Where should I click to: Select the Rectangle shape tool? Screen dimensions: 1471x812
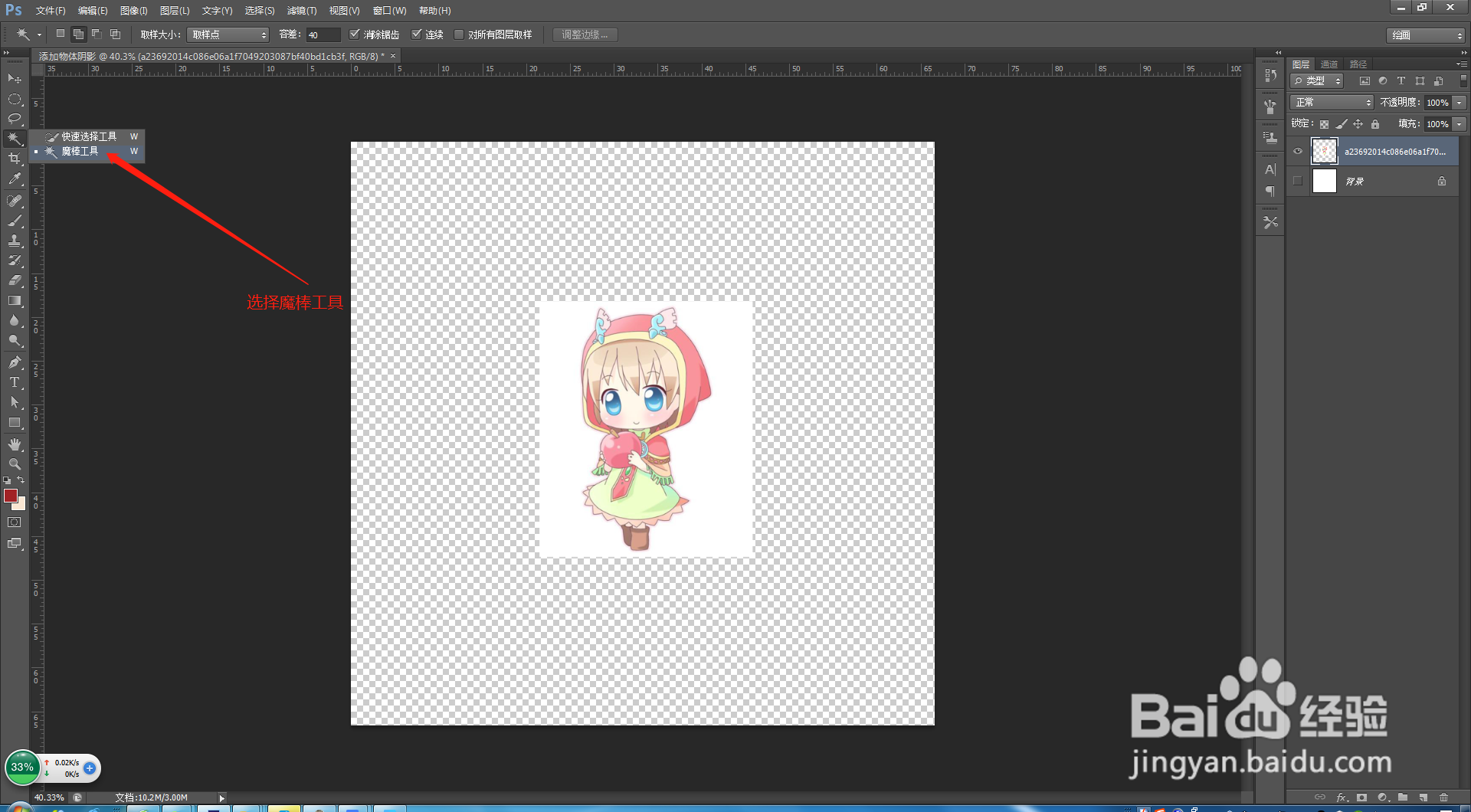click(15, 422)
